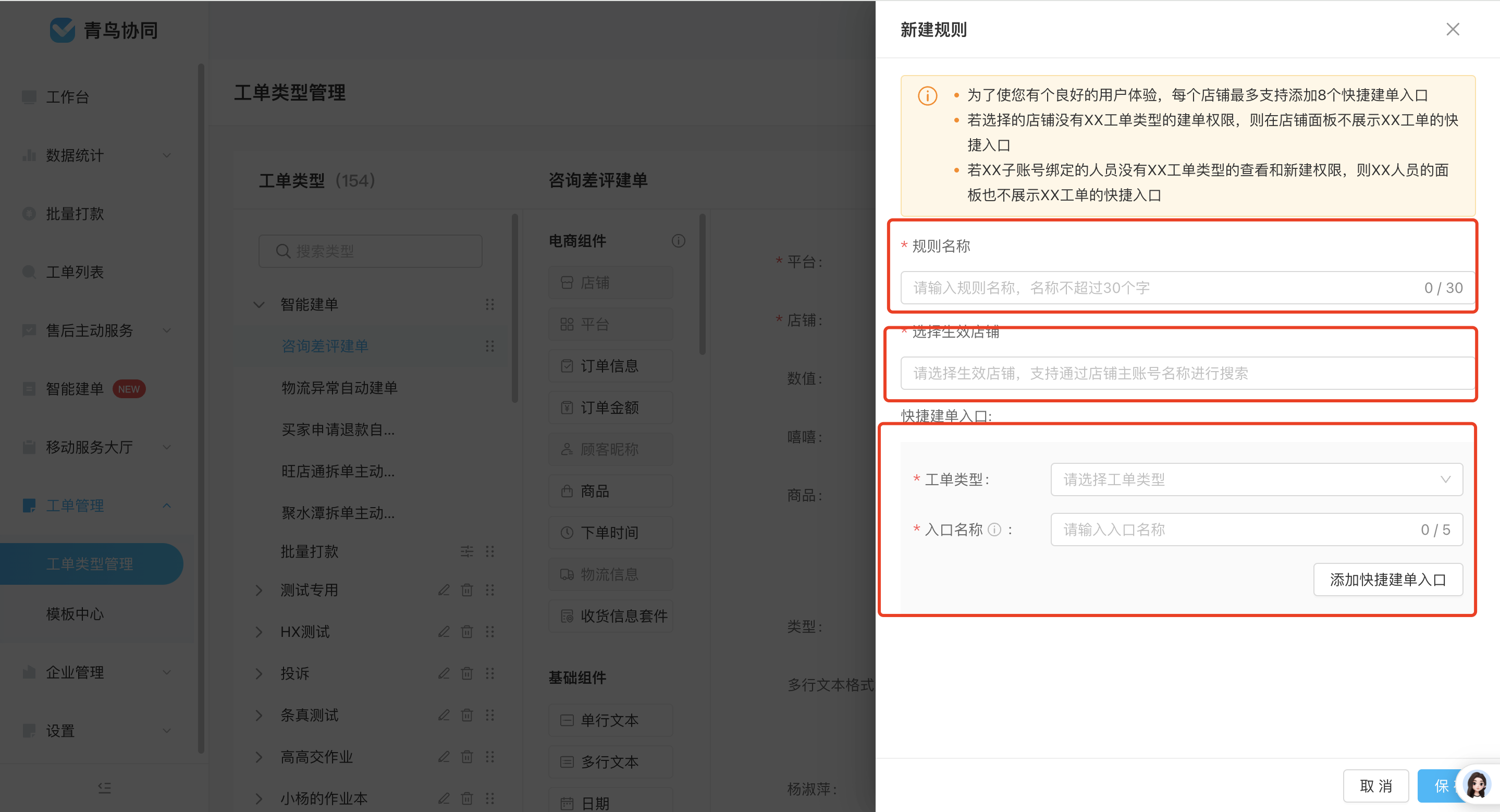Expand HX测试 tree group
Viewport: 1500px width, 812px height.
pyautogui.click(x=259, y=632)
